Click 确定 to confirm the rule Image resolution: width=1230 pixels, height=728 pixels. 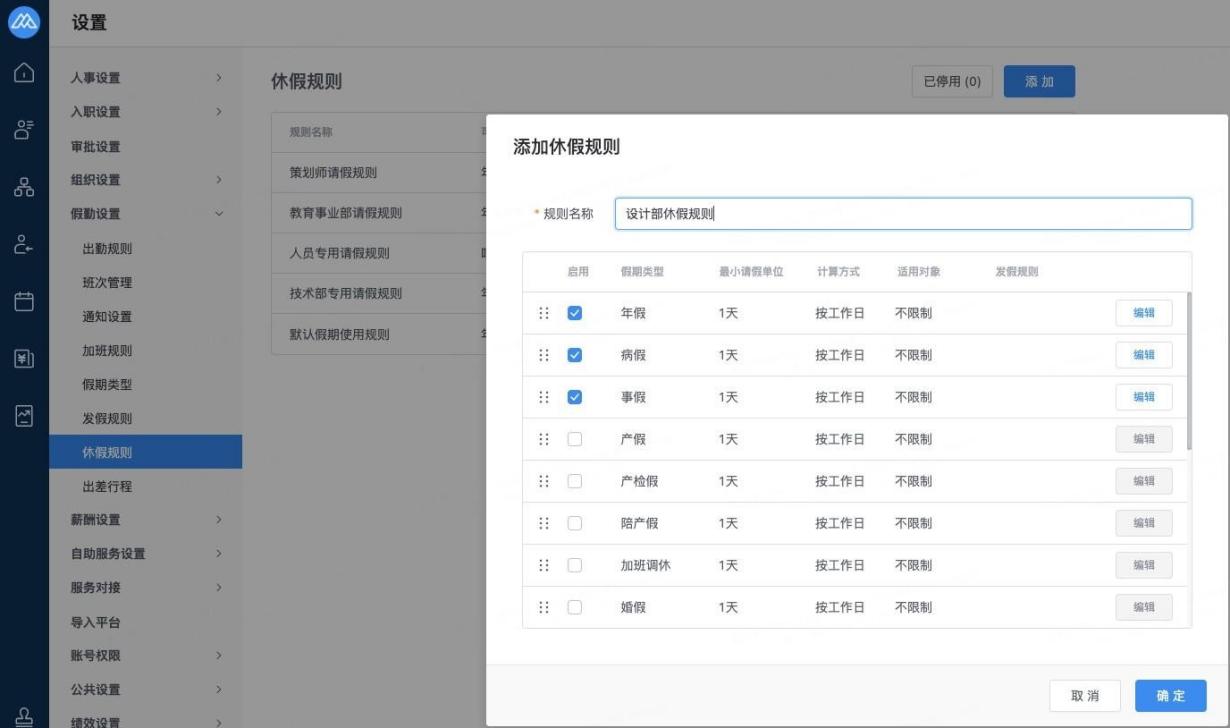click(x=1170, y=696)
